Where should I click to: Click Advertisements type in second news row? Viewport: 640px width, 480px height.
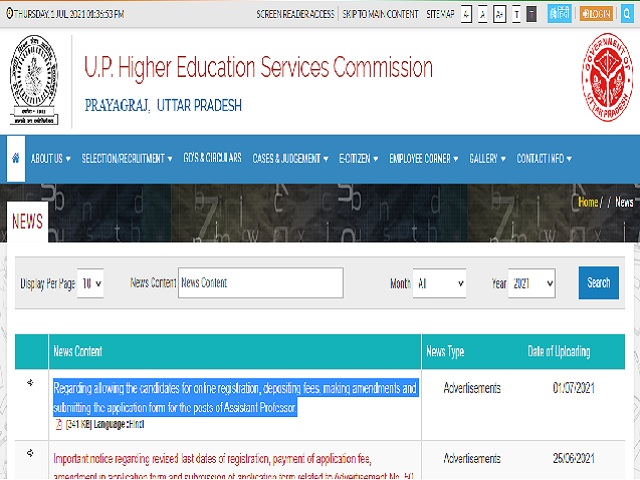(x=472, y=458)
